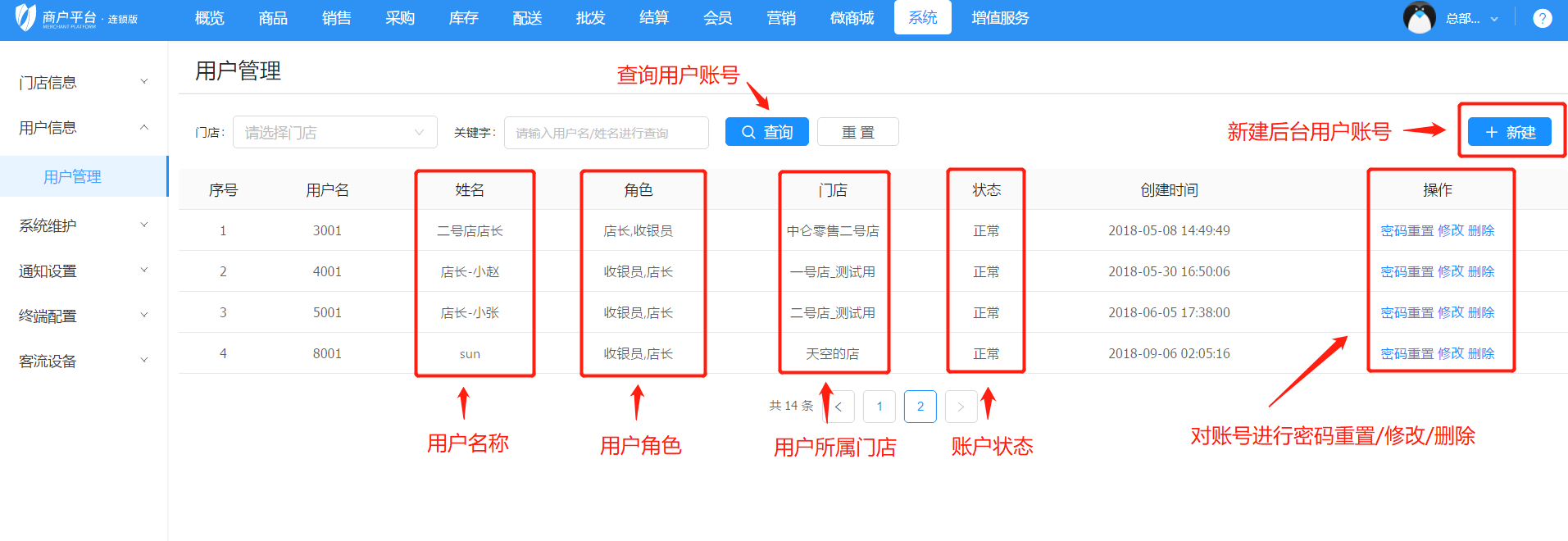Viewport: 1568px width, 541px height.
Task: Click 密码重置 for user 3001
Action: pyautogui.click(x=1407, y=230)
